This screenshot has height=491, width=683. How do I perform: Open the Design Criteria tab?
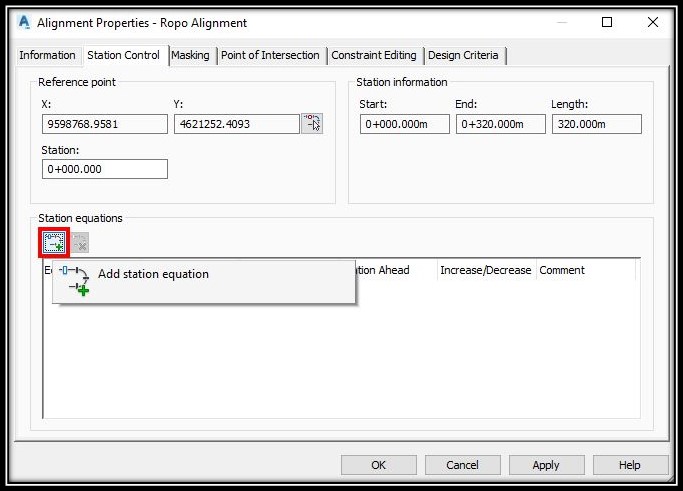pos(463,55)
